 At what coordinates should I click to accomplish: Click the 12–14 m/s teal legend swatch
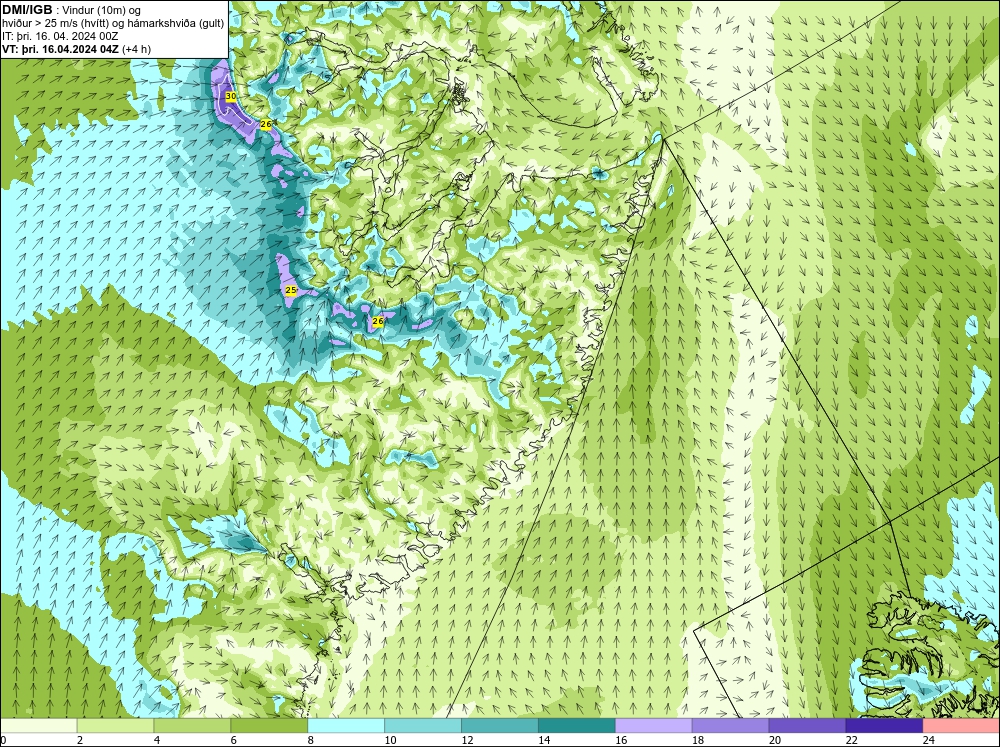pos(500,726)
